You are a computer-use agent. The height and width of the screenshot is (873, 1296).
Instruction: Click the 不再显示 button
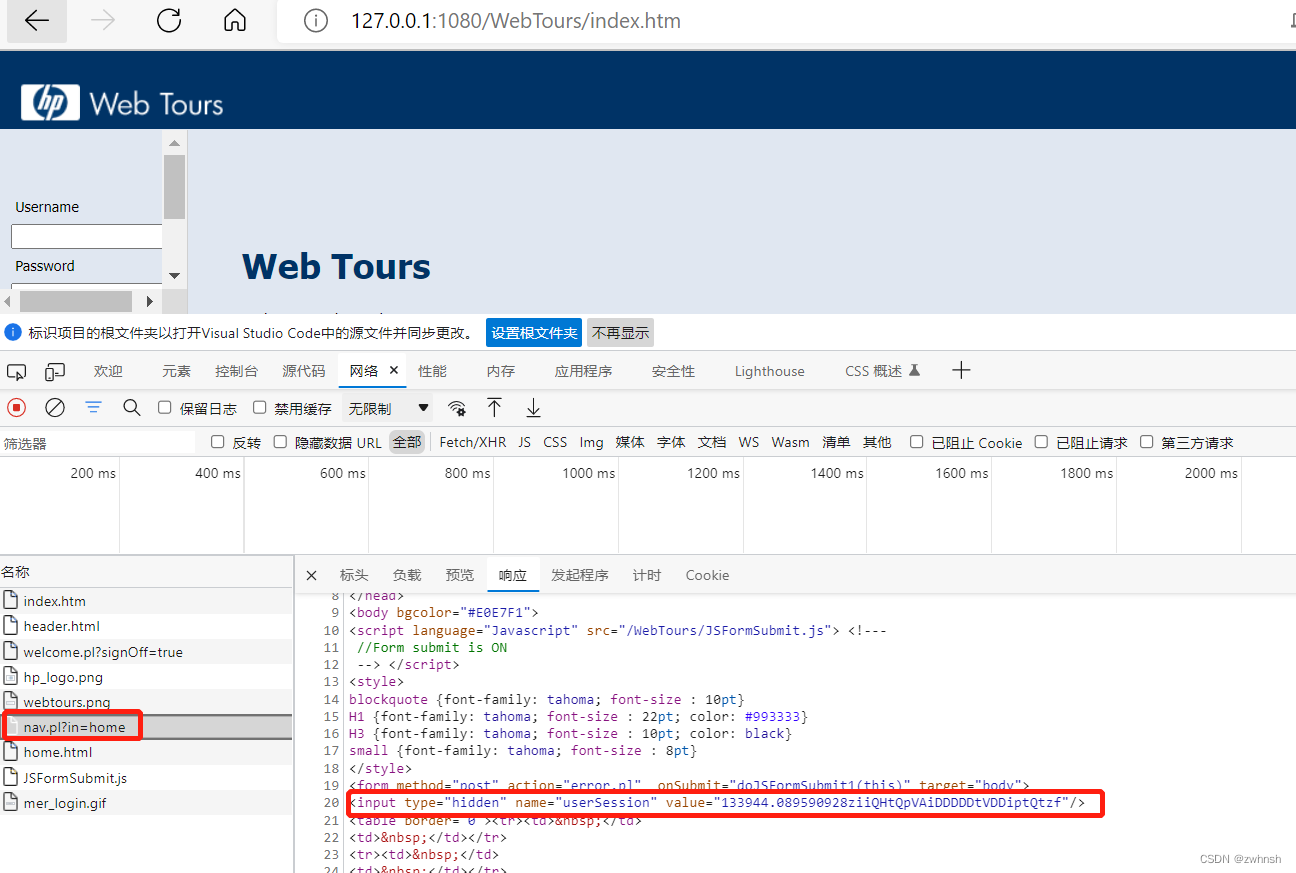click(620, 333)
